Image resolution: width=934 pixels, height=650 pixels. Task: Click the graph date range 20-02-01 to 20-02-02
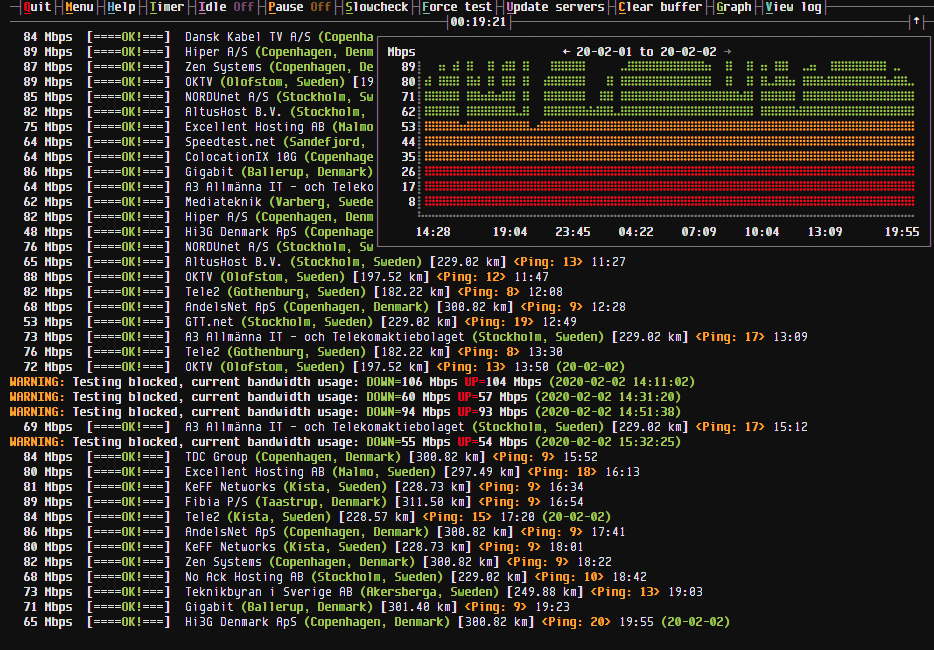point(646,52)
